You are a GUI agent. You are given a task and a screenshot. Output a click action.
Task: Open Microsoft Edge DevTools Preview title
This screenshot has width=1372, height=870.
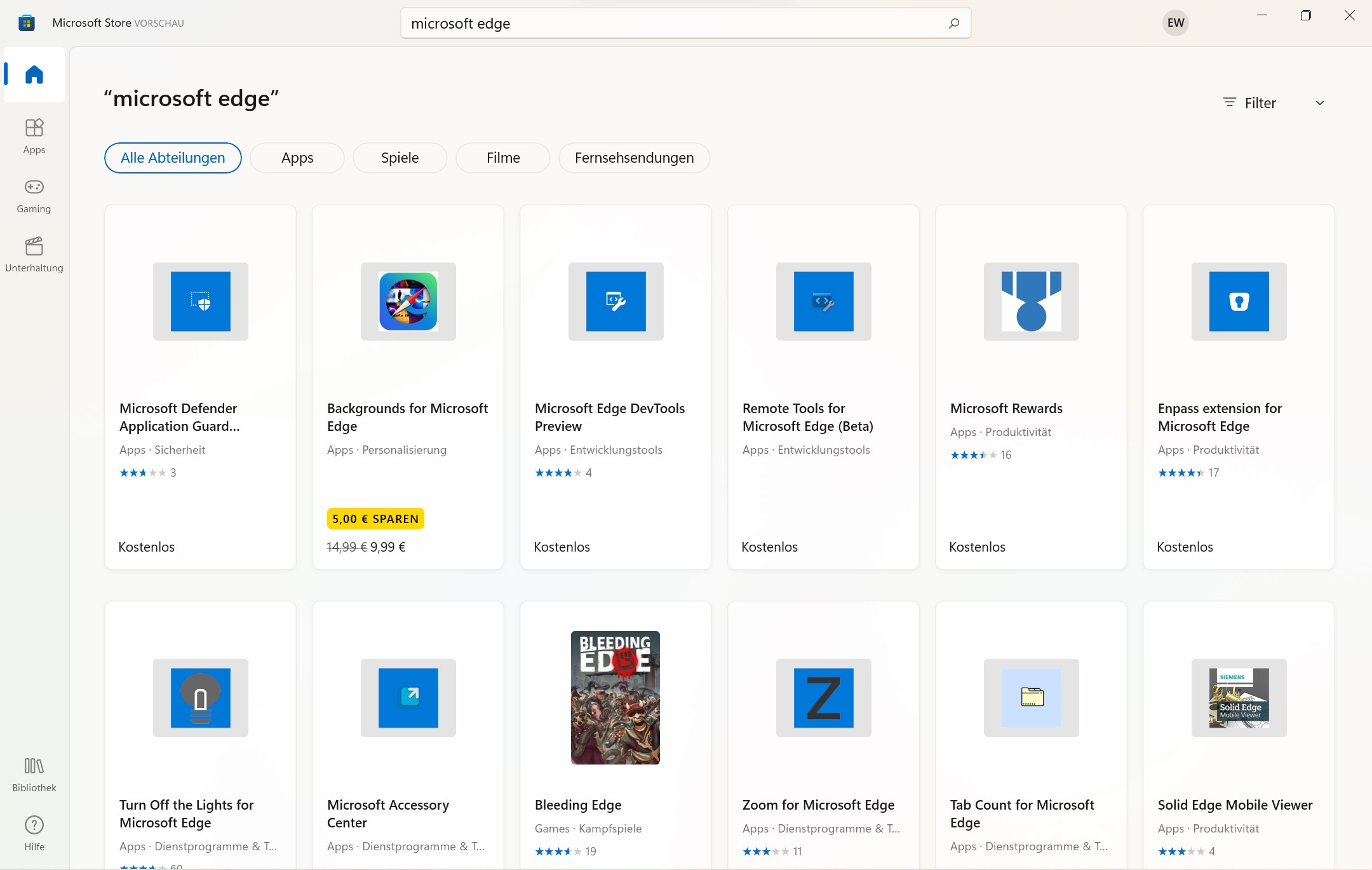click(x=610, y=417)
